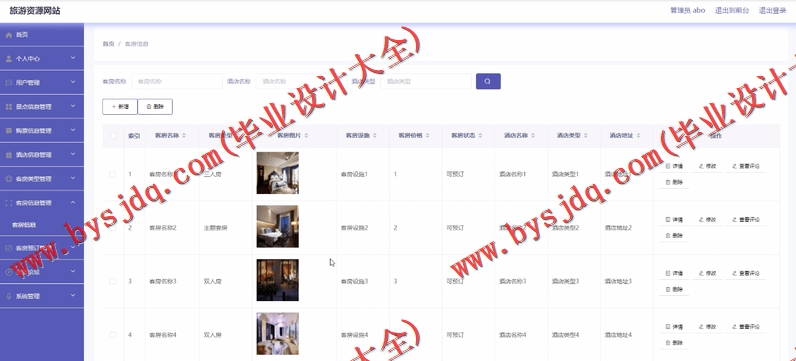Click the icon beside 酒店信息管理
The width and height of the screenshot is (796, 361).
click(9, 155)
